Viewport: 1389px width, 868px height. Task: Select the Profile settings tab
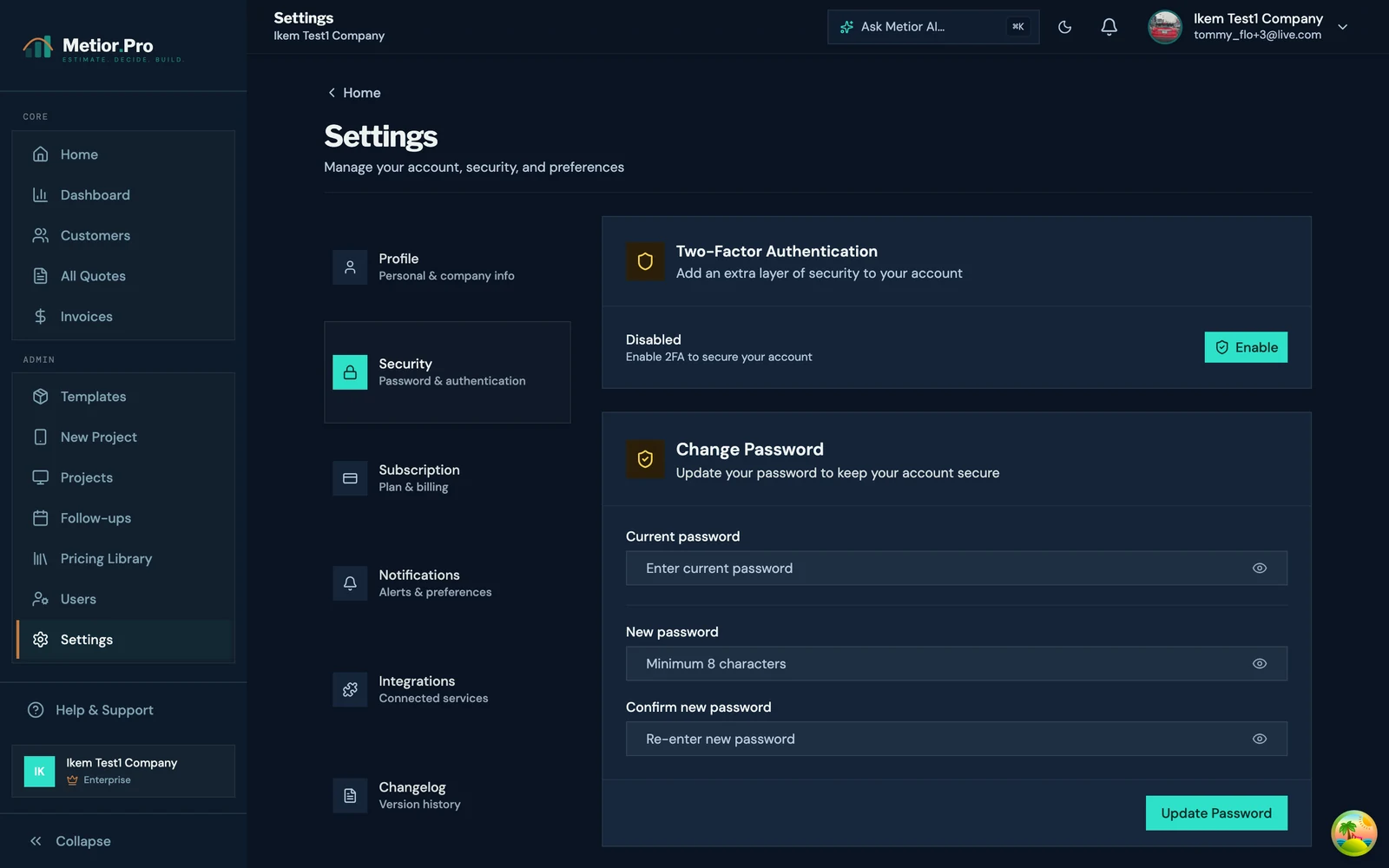[x=447, y=267]
